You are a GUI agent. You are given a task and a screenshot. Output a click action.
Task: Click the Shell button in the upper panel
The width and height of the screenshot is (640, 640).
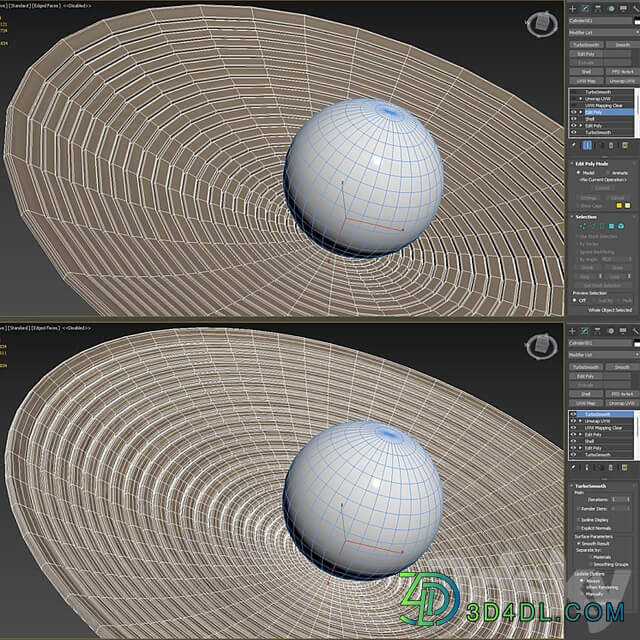point(586,72)
